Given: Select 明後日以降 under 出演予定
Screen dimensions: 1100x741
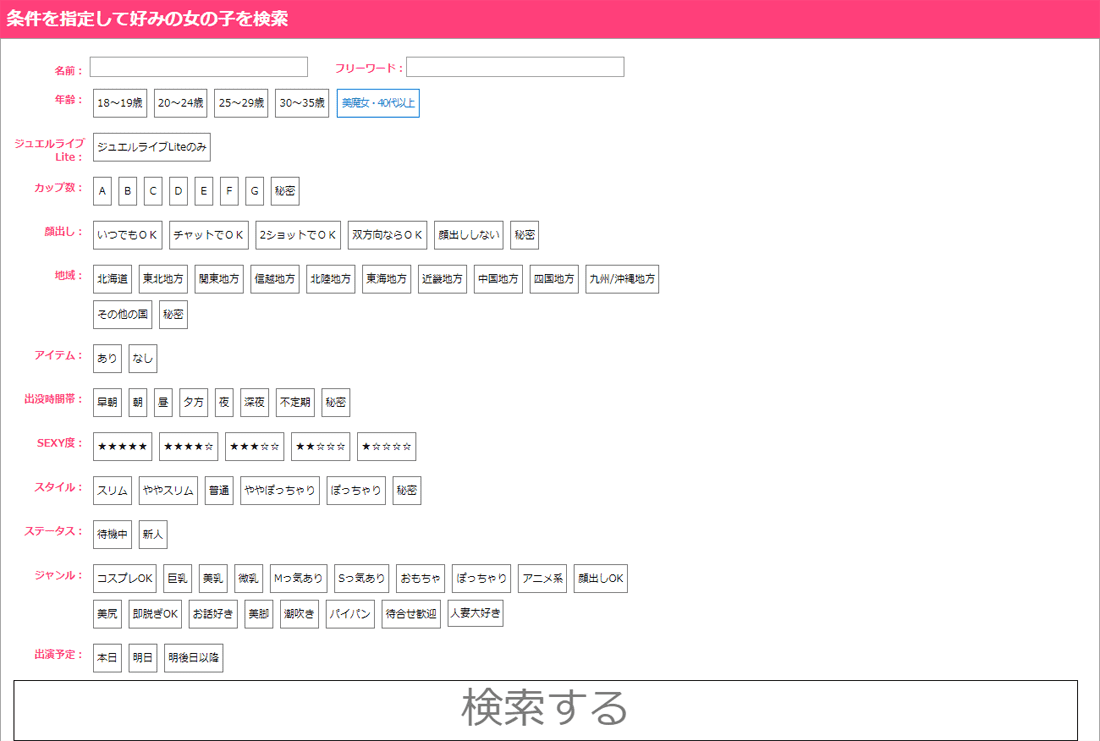Looking at the screenshot, I should (x=194, y=658).
